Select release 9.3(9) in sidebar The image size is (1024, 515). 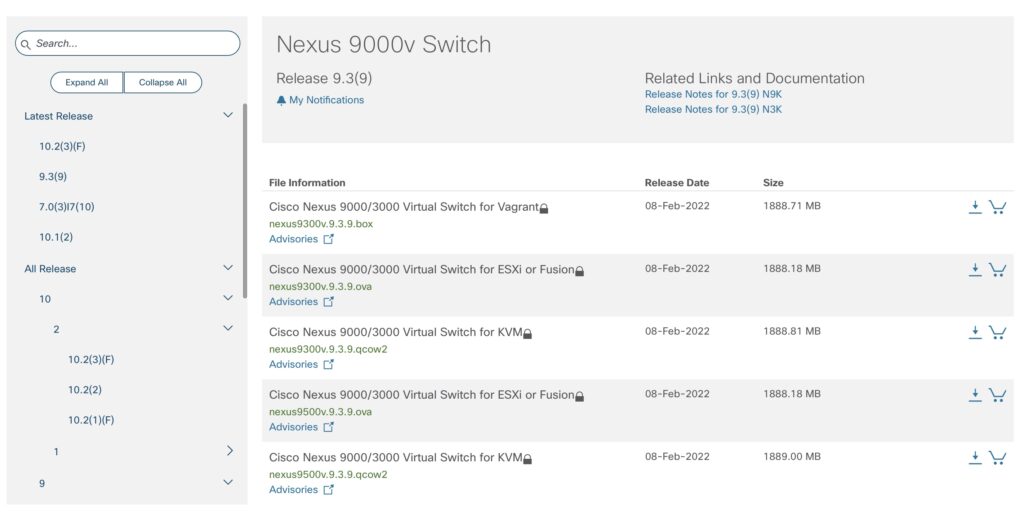(53, 176)
